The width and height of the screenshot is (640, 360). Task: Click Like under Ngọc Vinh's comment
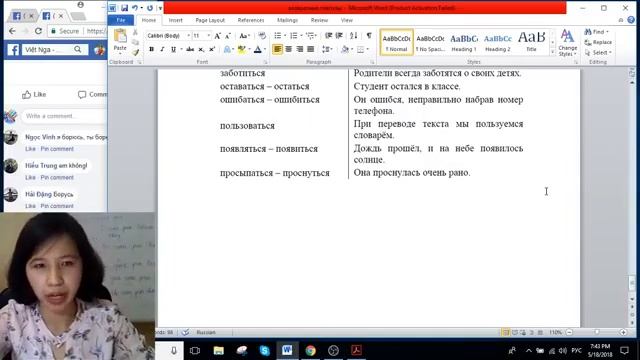pyautogui.click(x=30, y=149)
